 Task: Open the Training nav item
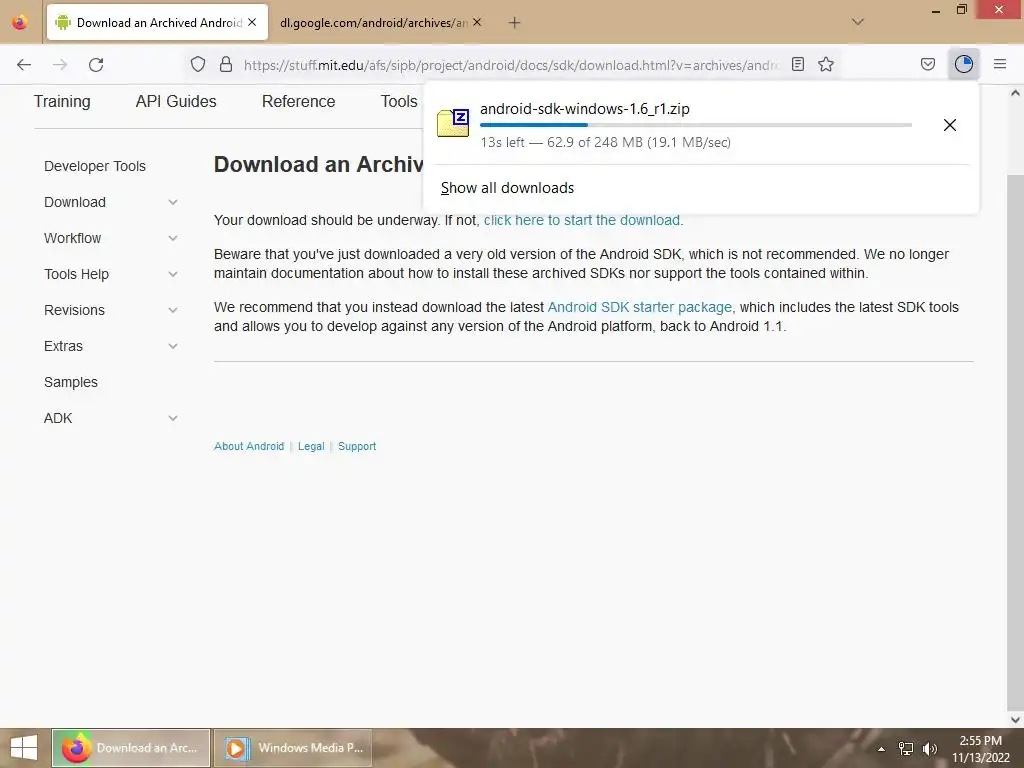pos(62,101)
